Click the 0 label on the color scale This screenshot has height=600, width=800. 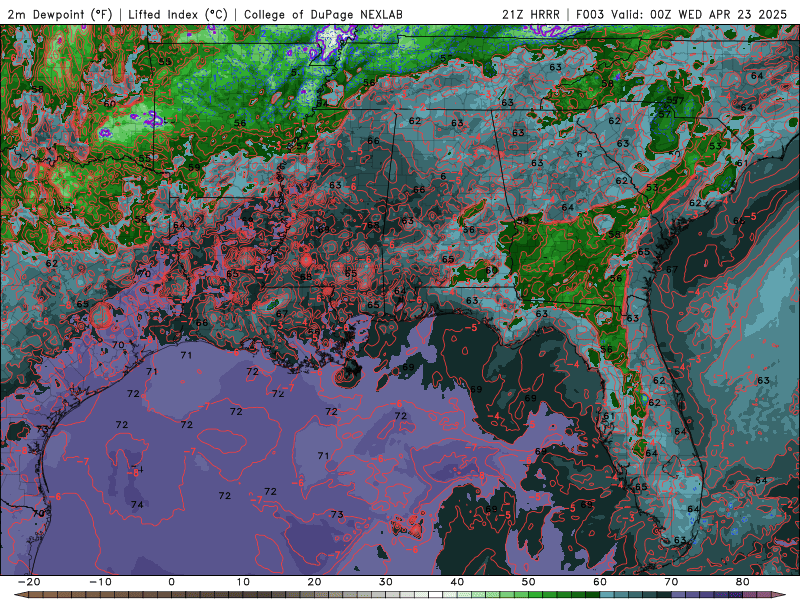[171, 582]
